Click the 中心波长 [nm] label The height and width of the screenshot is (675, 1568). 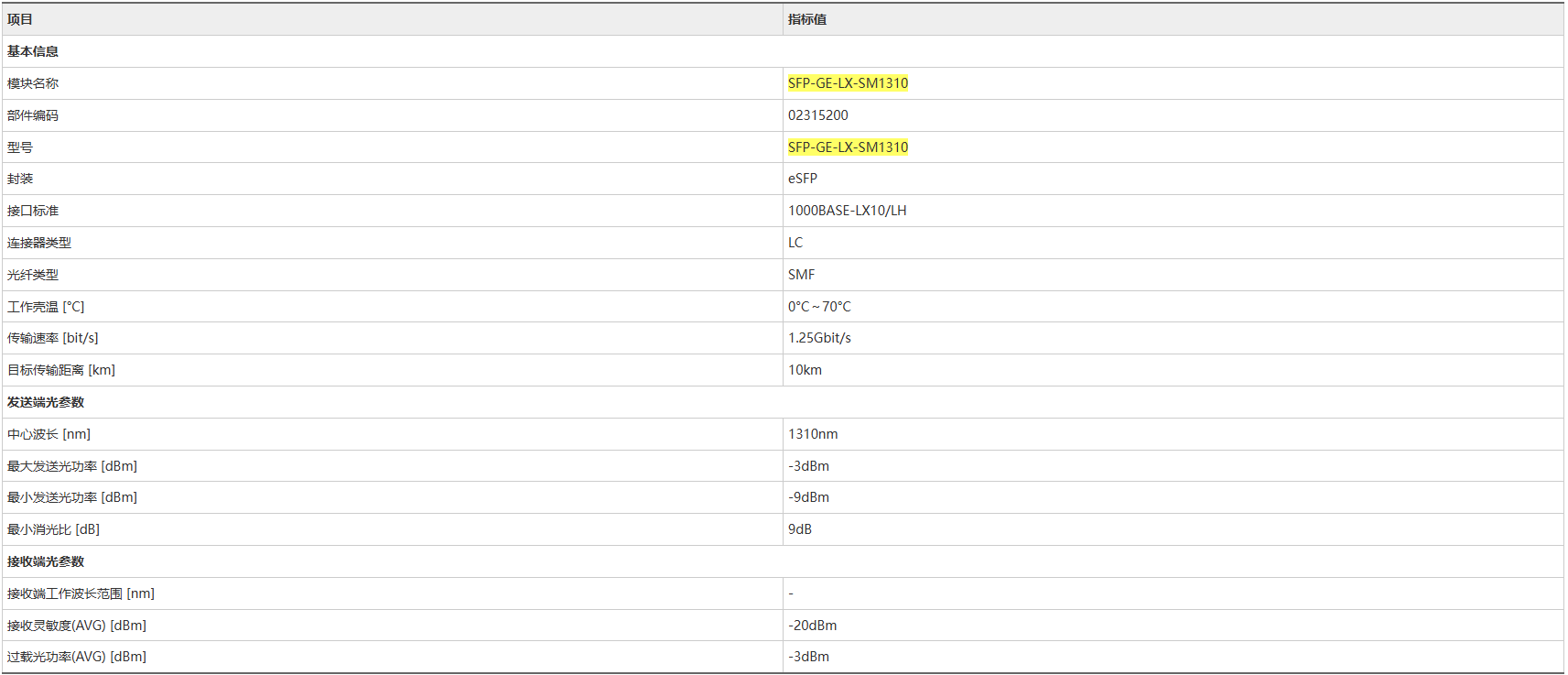pyautogui.click(x=49, y=434)
